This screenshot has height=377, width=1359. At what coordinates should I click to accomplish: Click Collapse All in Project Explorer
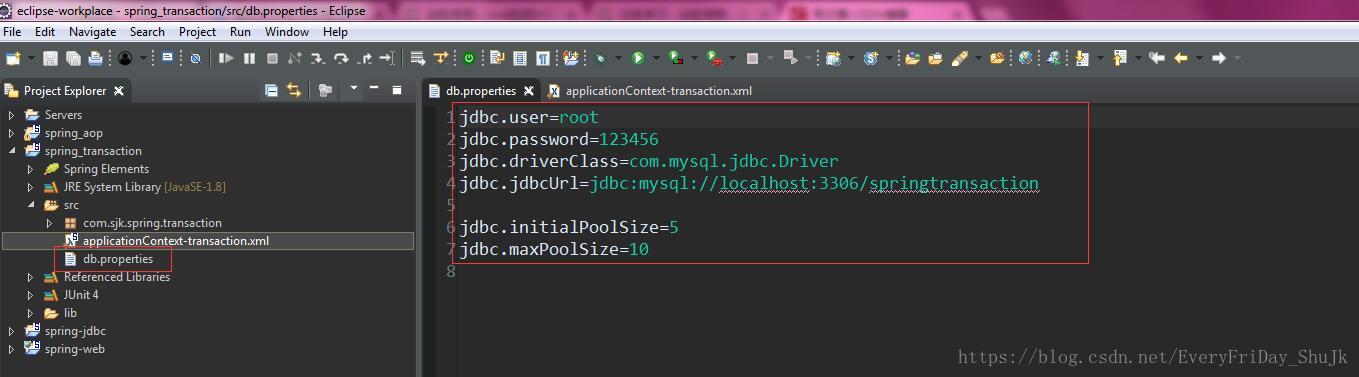coord(271,90)
